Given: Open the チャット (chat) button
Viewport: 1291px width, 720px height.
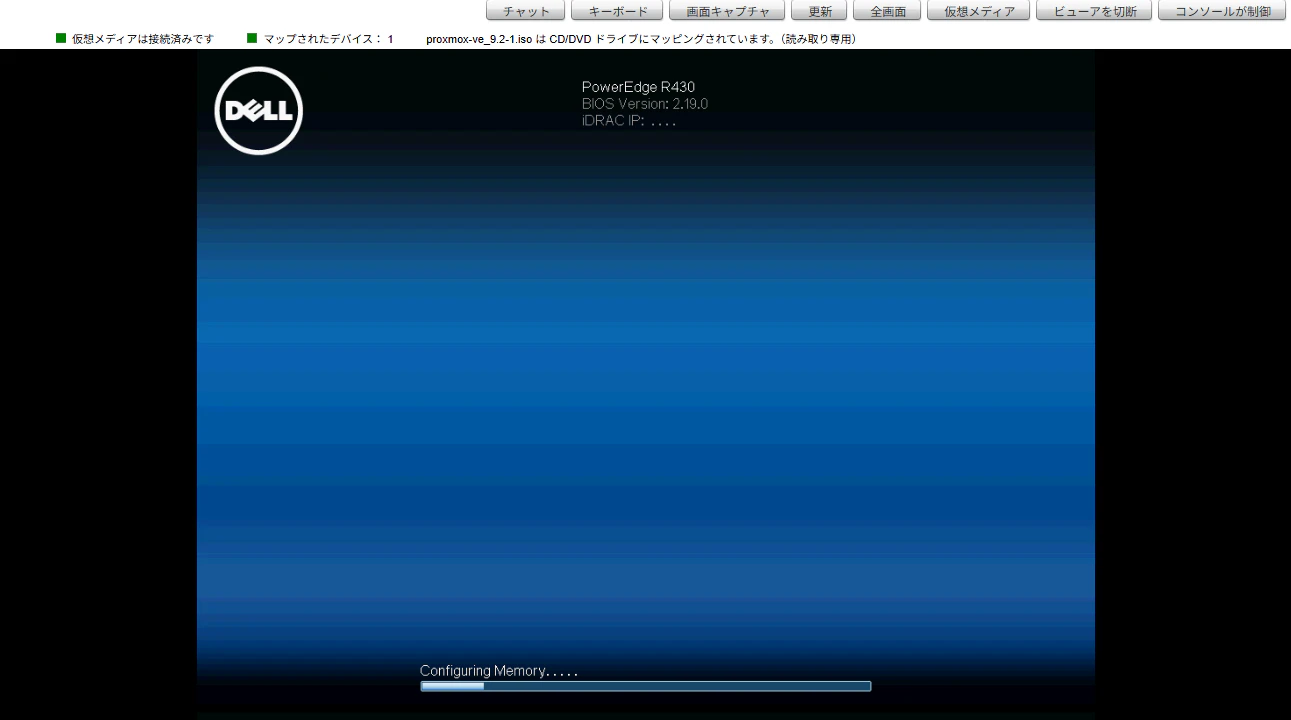Looking at the screenshot, I should [526, 11].
